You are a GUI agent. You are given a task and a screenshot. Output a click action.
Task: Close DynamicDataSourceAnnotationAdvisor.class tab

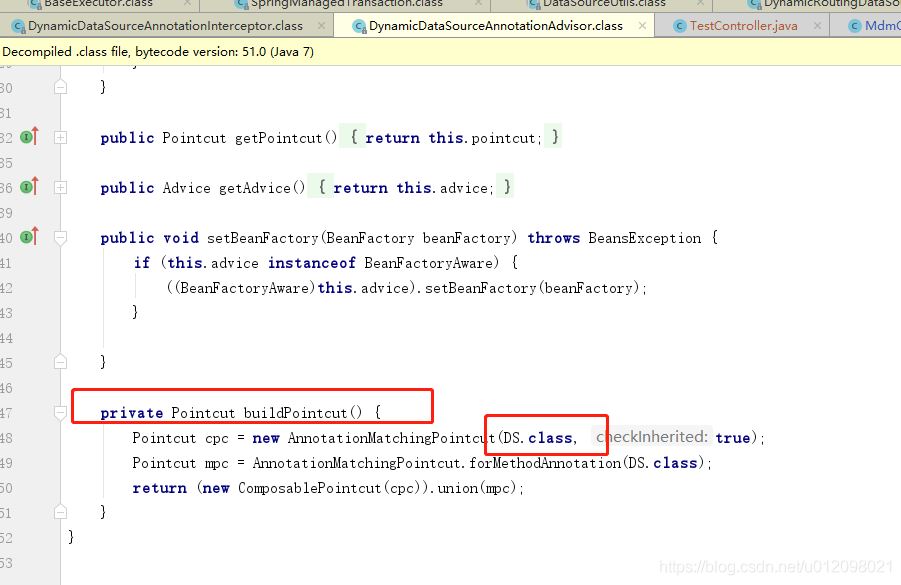tap(642, 26)
